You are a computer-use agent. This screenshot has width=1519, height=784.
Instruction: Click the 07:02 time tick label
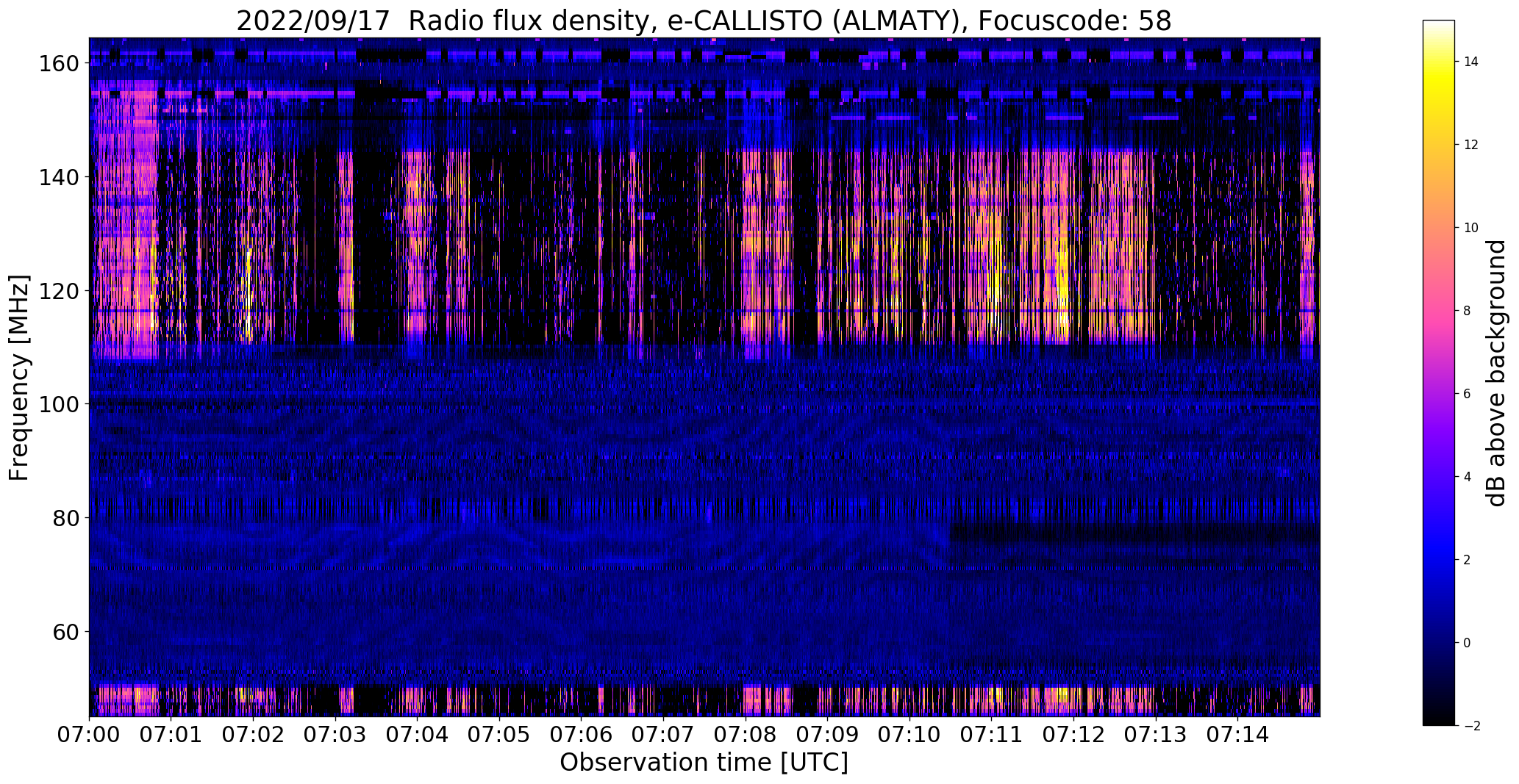pyautogui.click(x=254, y=734)
